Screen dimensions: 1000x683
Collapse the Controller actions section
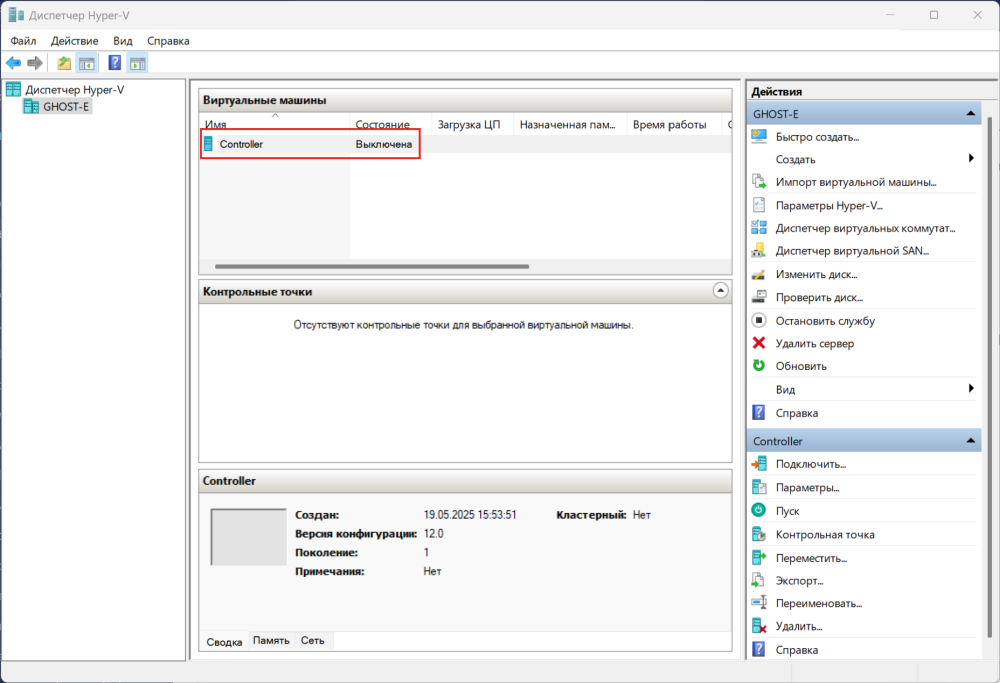(x=971, y=441)
